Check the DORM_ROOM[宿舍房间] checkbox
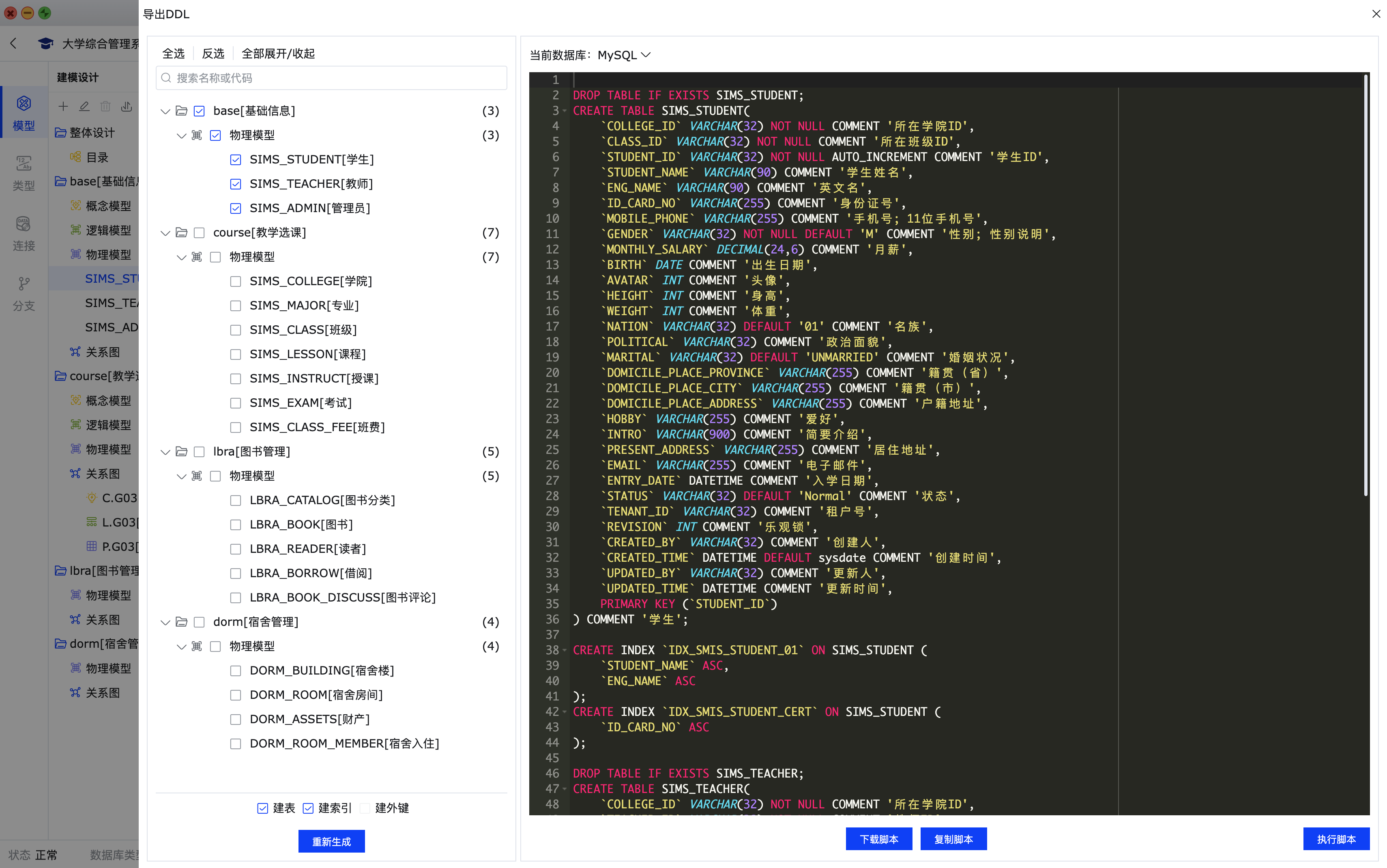 [x=235, y=695]
